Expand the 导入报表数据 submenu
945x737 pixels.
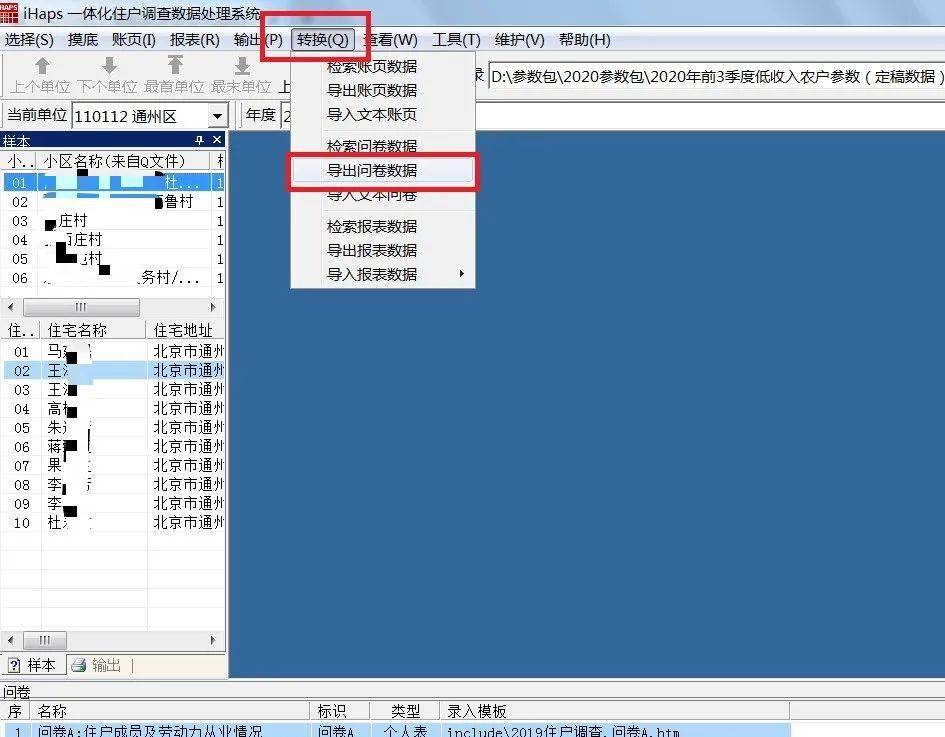(x=383, y=274)
